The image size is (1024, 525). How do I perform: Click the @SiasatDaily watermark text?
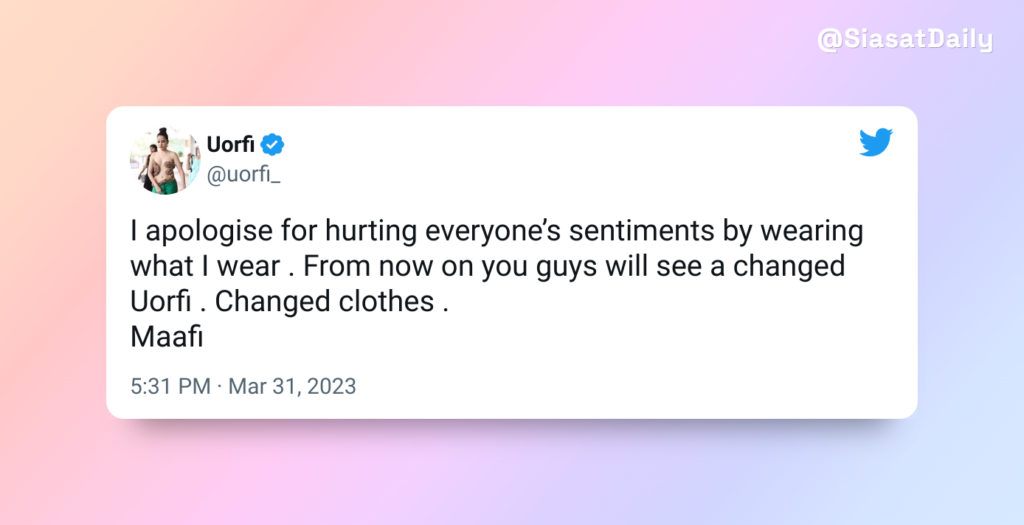click(905, 40)
